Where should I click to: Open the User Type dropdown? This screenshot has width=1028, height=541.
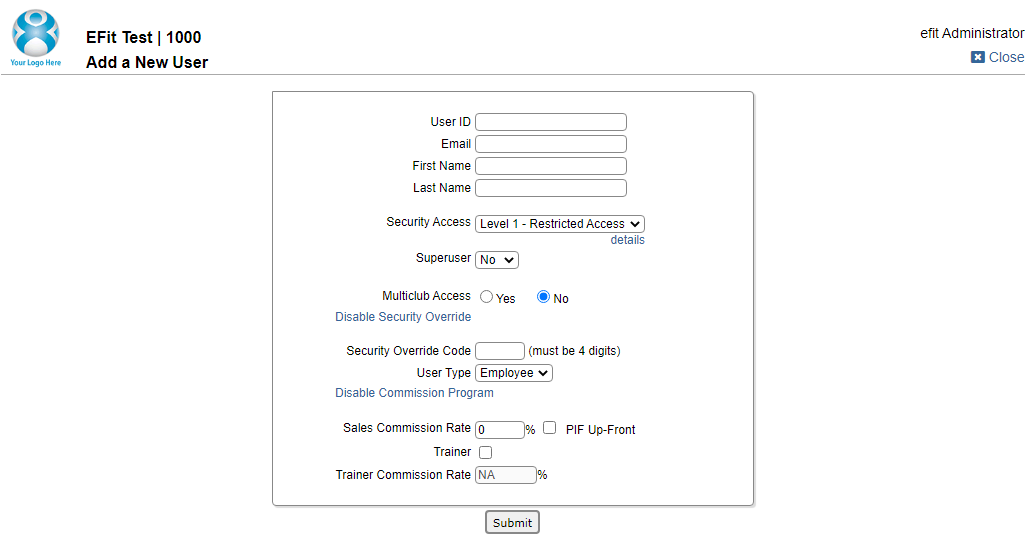[514, 373]
